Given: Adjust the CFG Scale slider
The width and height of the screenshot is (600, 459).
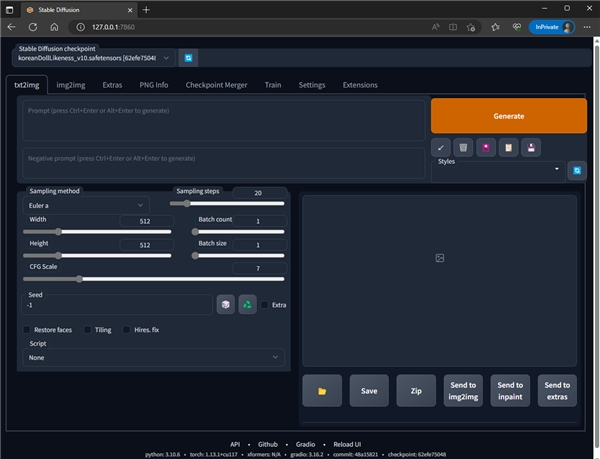Looking at the screenshot, I should 153,279.
